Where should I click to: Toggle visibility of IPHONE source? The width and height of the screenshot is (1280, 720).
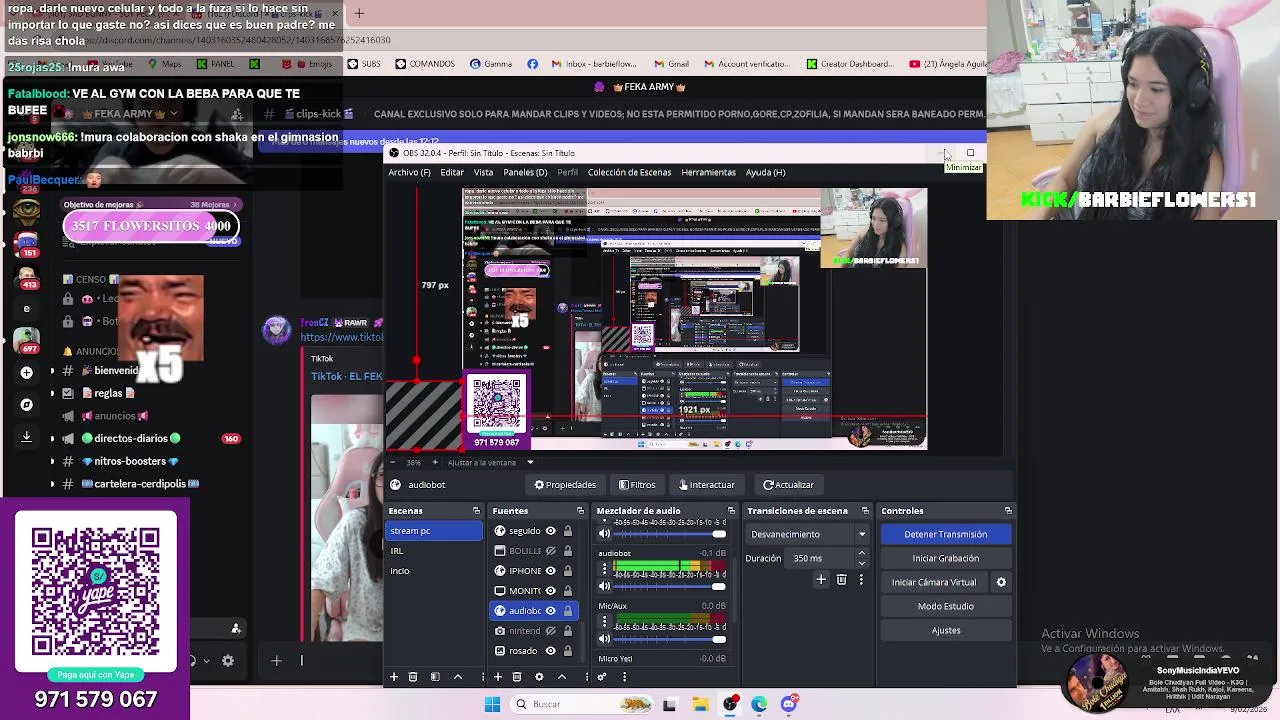pos(550,571)
